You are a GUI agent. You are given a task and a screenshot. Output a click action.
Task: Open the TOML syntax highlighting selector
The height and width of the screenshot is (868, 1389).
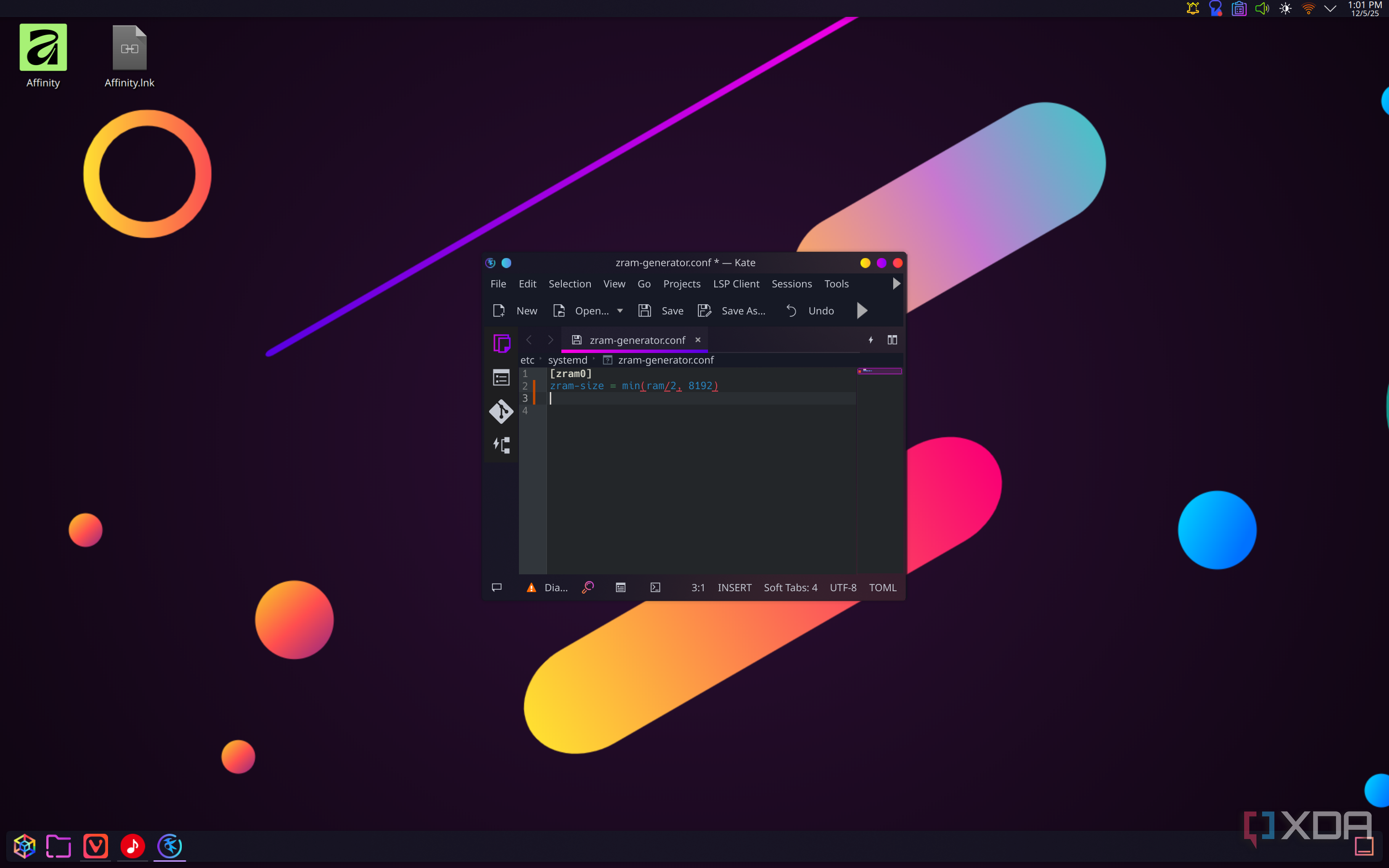tap(882, 587)
